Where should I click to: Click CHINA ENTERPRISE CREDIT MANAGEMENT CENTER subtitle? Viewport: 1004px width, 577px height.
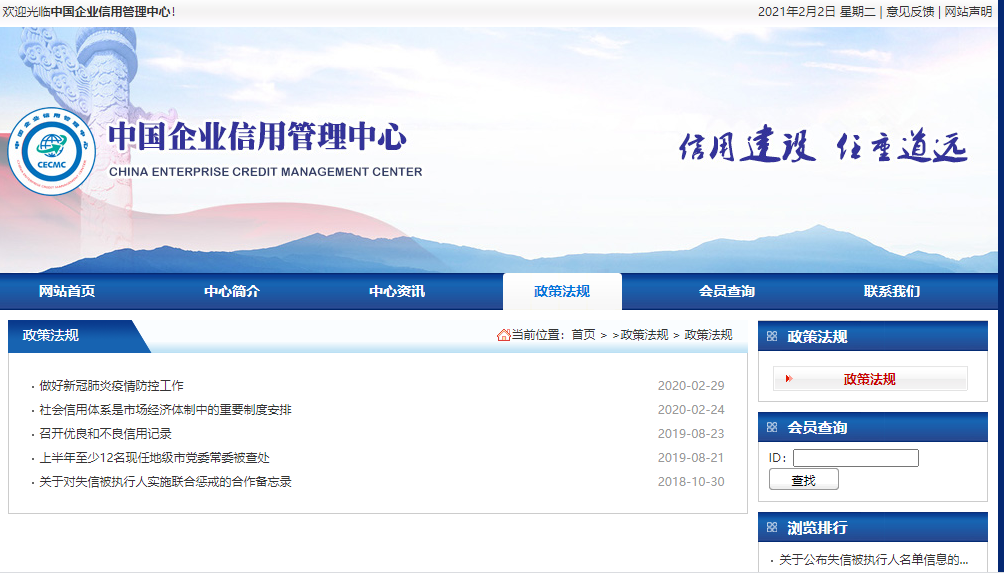pos(266,172)
